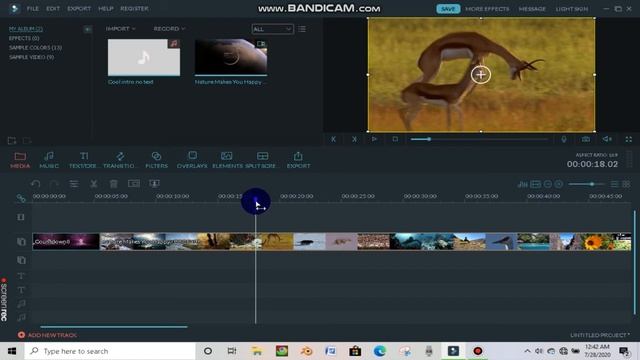The width and height of the screenshot is (640, 360).
Task: Split clip with the scissors icon
Action: pos(93,184)
